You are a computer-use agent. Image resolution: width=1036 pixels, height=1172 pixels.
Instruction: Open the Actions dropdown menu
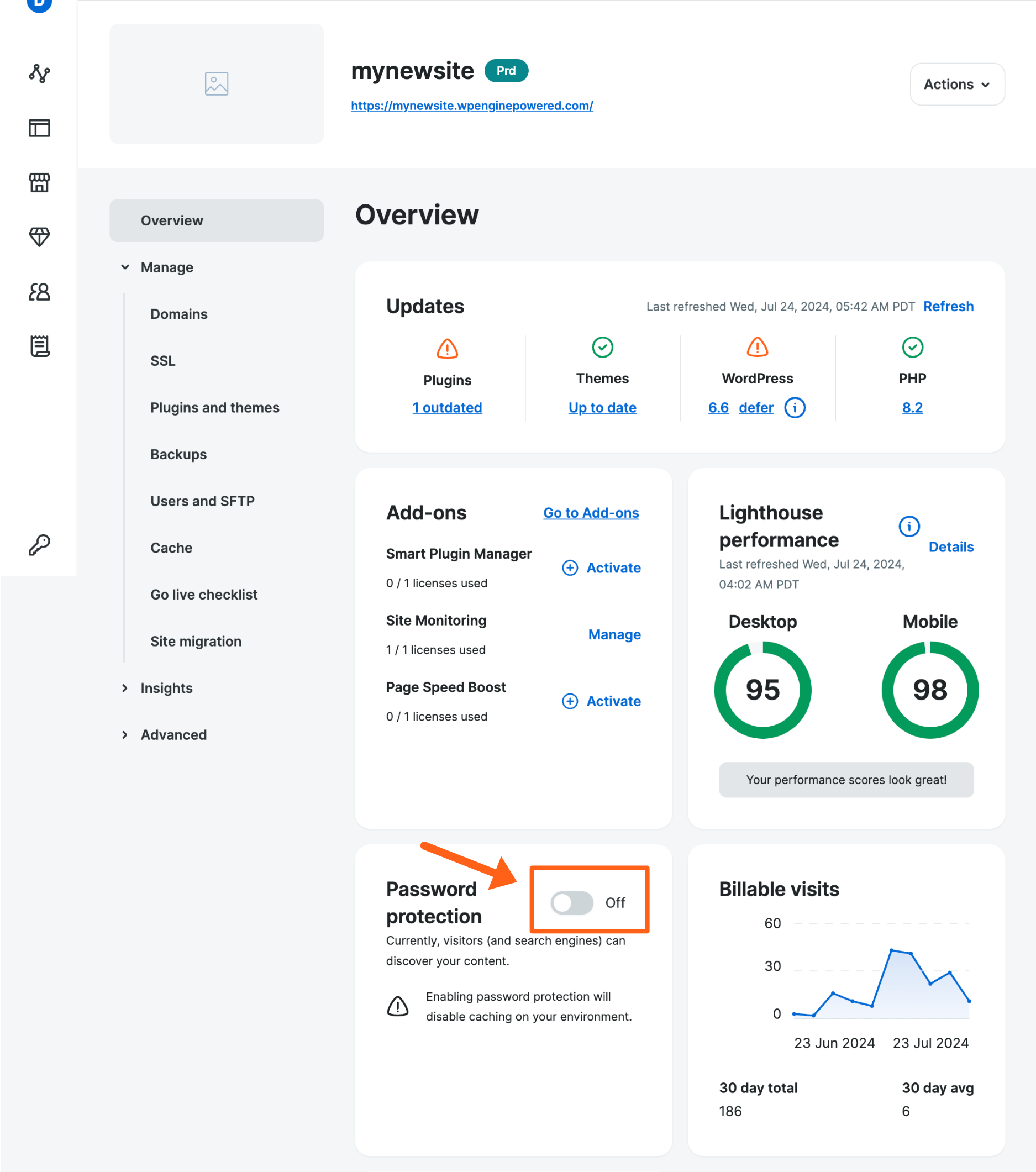[956, 85]
